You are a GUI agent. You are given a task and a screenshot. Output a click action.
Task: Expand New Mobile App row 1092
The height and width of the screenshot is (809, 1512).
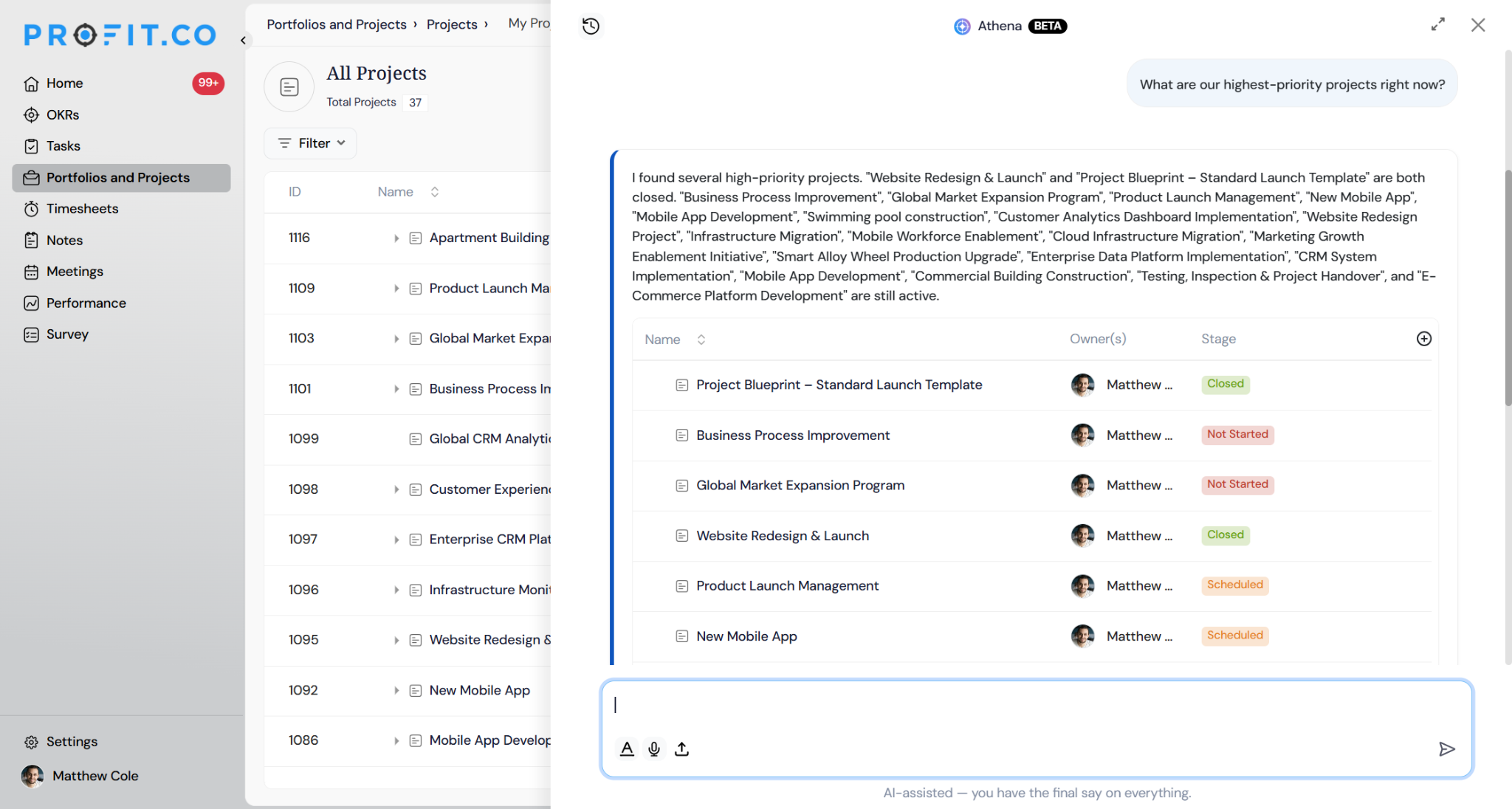[396, 690]
